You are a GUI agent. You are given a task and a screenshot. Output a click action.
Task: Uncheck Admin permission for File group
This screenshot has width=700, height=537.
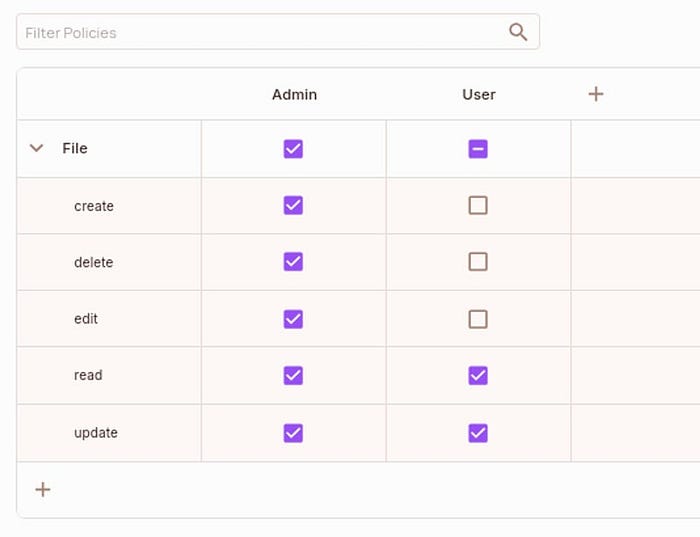(x=293, y=149)
